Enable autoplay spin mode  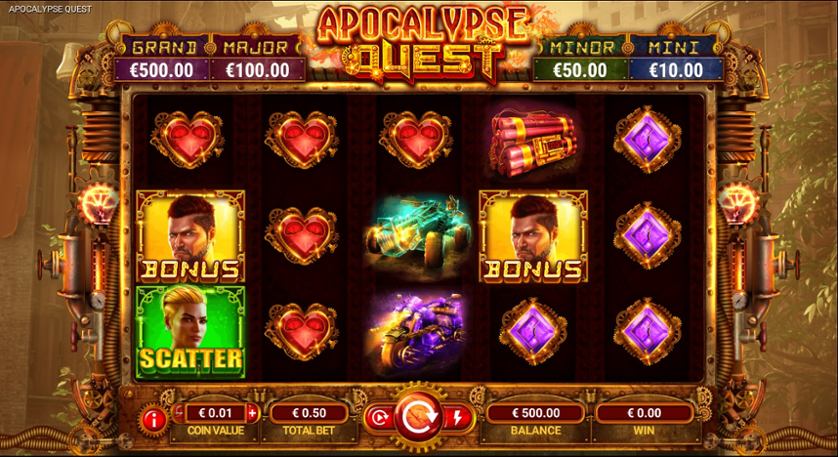pyautogui.click(x=381, y=418)
